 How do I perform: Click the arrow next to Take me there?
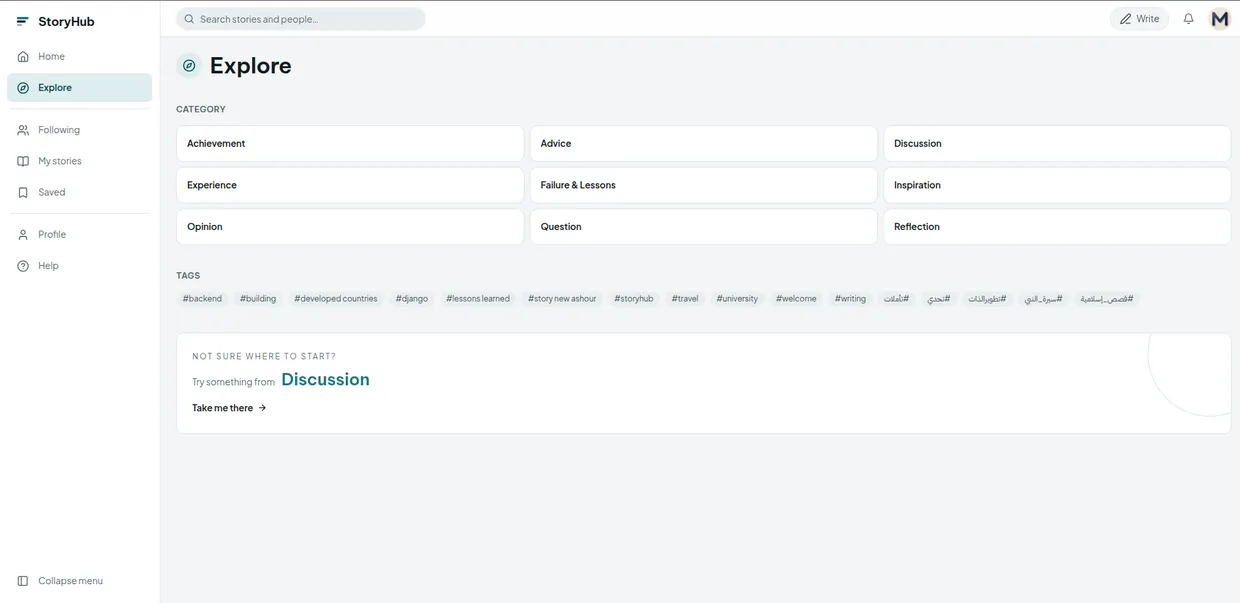262,408
